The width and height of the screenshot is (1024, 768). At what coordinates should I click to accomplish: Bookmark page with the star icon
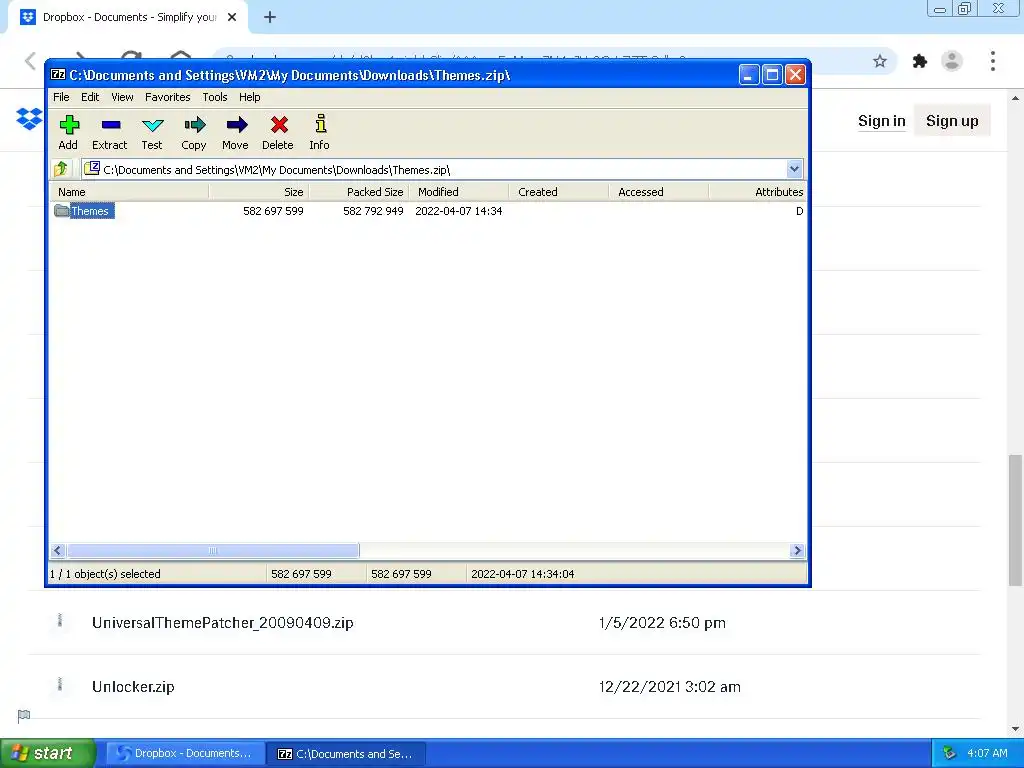coord(880,61)
